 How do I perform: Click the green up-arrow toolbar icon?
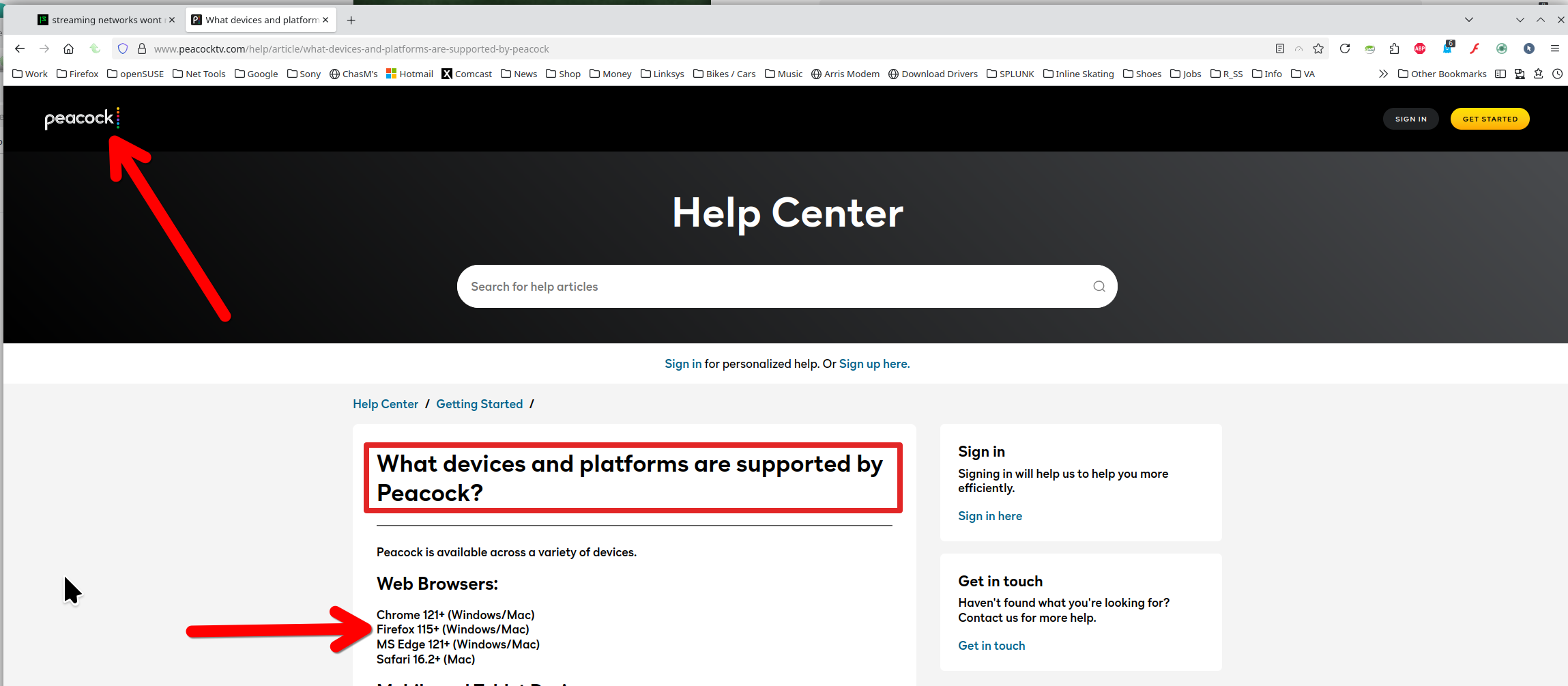[95, 48]
